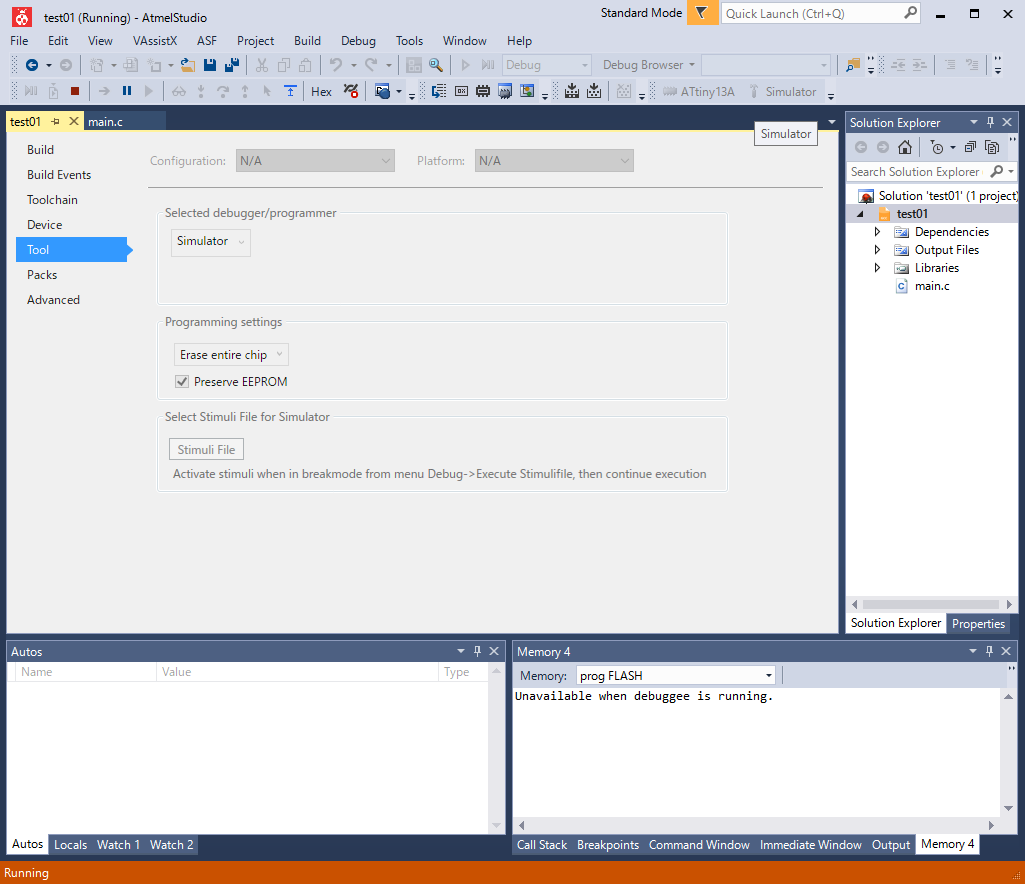Click the Save All double floppy icon
The width and height of the screenshot is (1025, 884).
pos(231,65)
